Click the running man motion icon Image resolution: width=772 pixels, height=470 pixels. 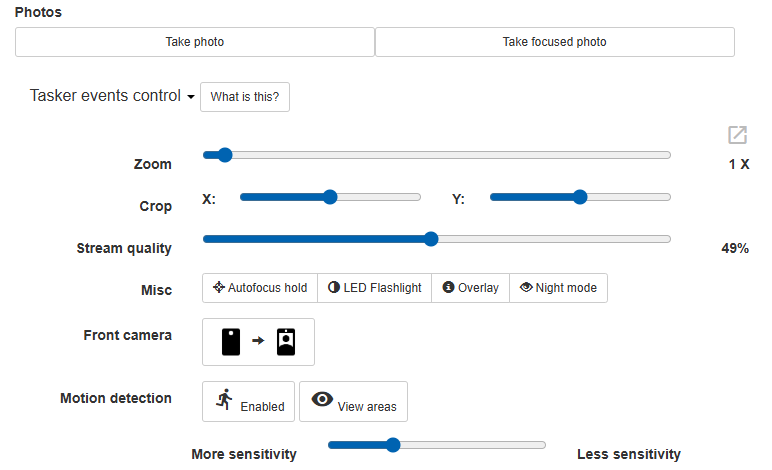(224, 400)
